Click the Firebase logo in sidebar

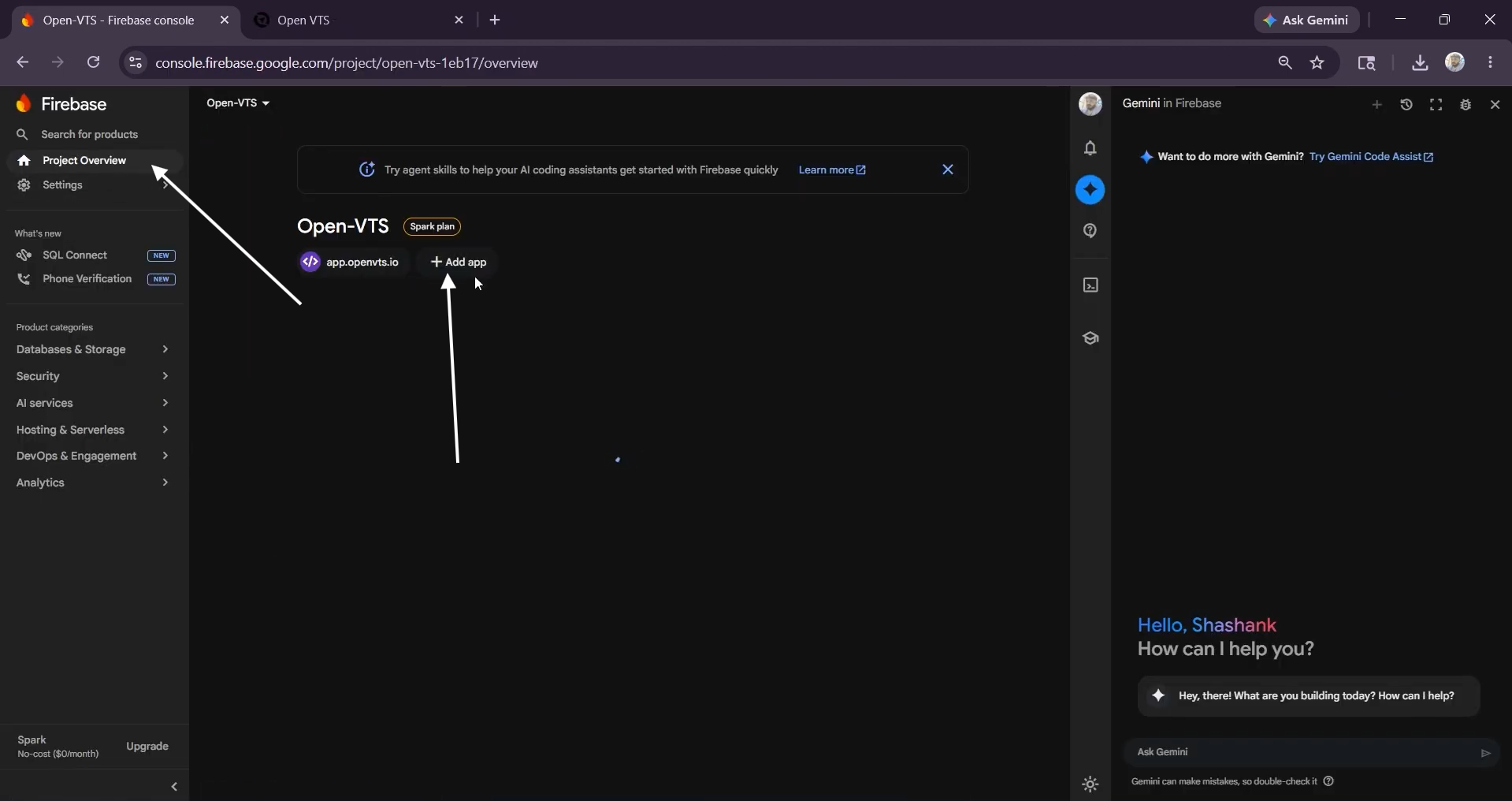coord(61,104)
